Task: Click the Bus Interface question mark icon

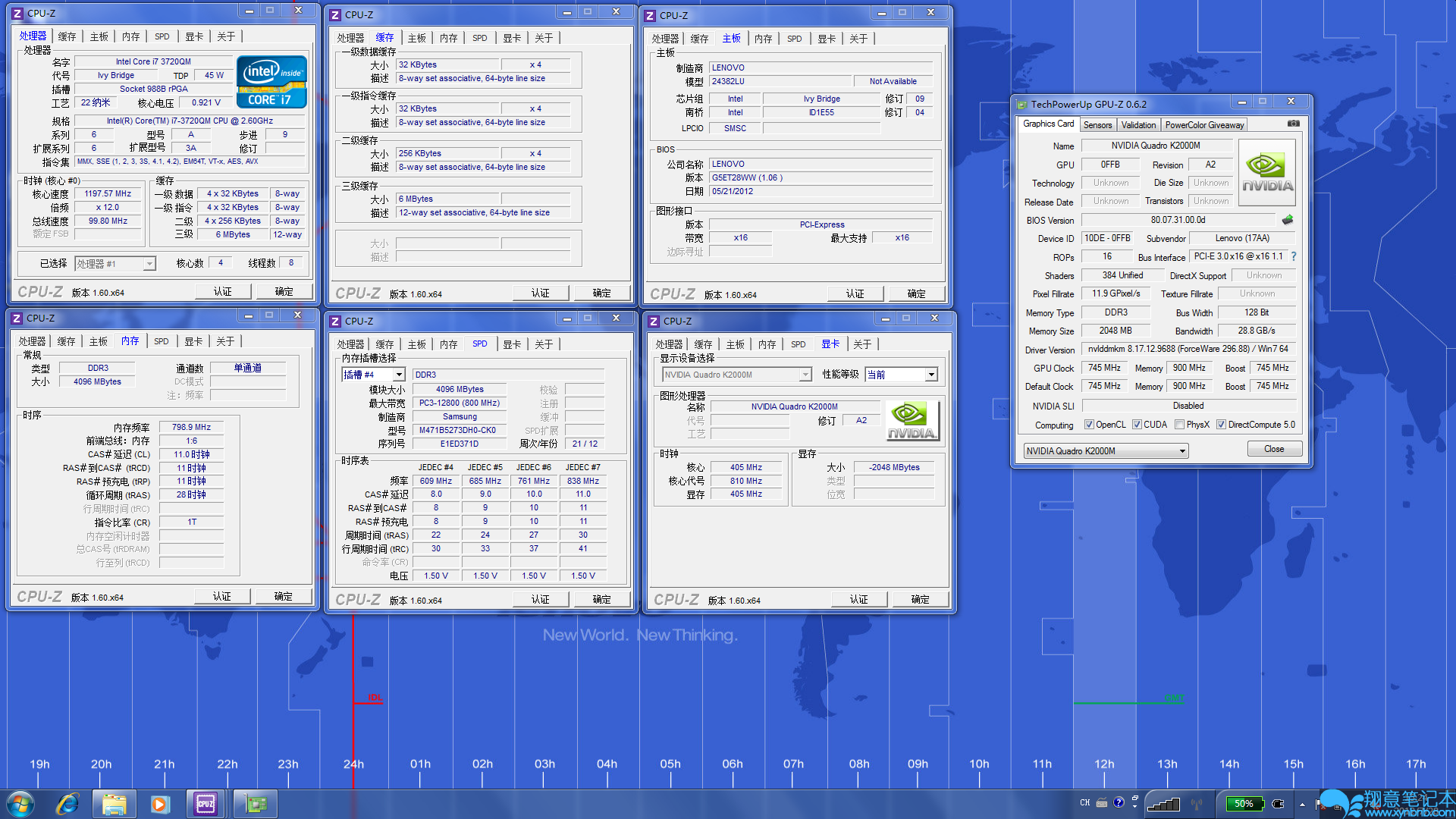Action: (x=1293, y=256)
